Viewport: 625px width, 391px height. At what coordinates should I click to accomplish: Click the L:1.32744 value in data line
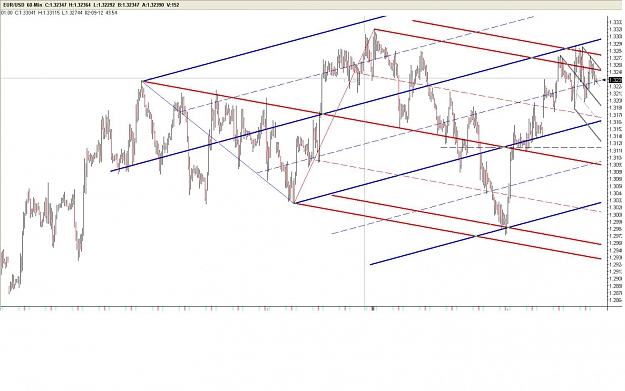coord(72,13)
